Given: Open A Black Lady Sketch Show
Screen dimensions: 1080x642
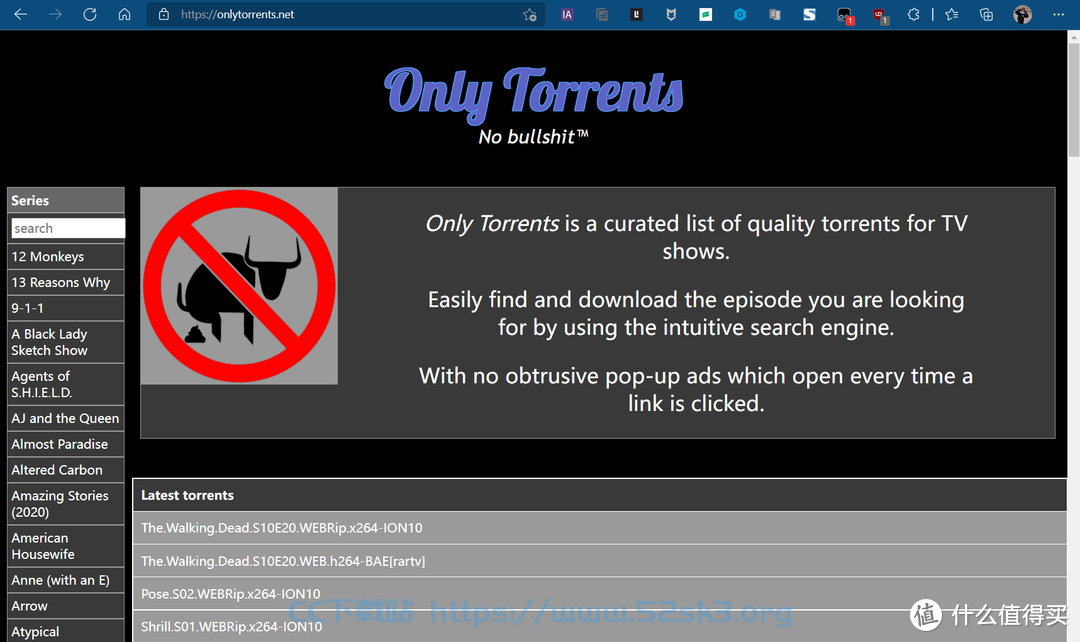Looking at the screenshot, I should pyautogui.click(x=65, y=342).
